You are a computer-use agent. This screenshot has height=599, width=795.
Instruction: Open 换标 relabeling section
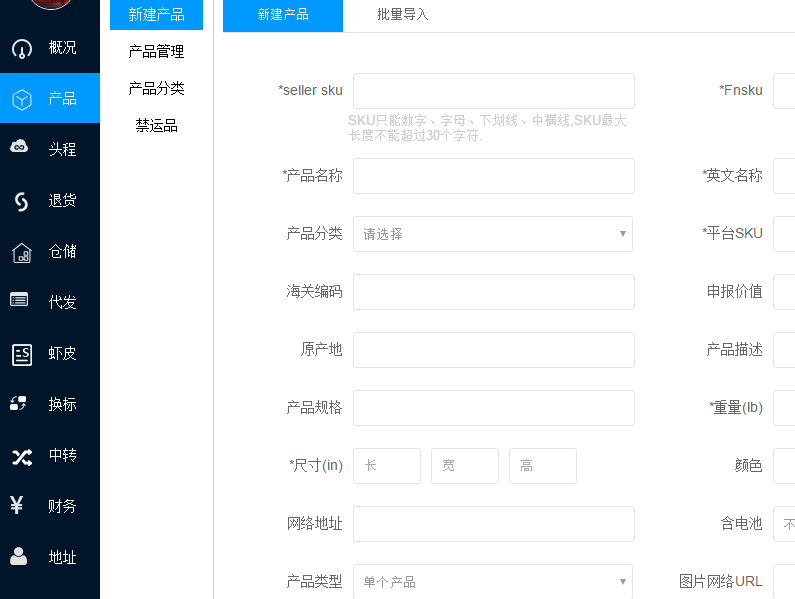click(x=62, y=404)
